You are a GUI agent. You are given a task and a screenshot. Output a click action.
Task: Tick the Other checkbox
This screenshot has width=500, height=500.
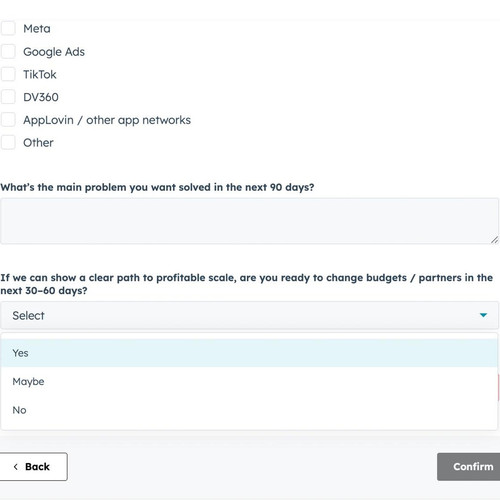point(8,142)
